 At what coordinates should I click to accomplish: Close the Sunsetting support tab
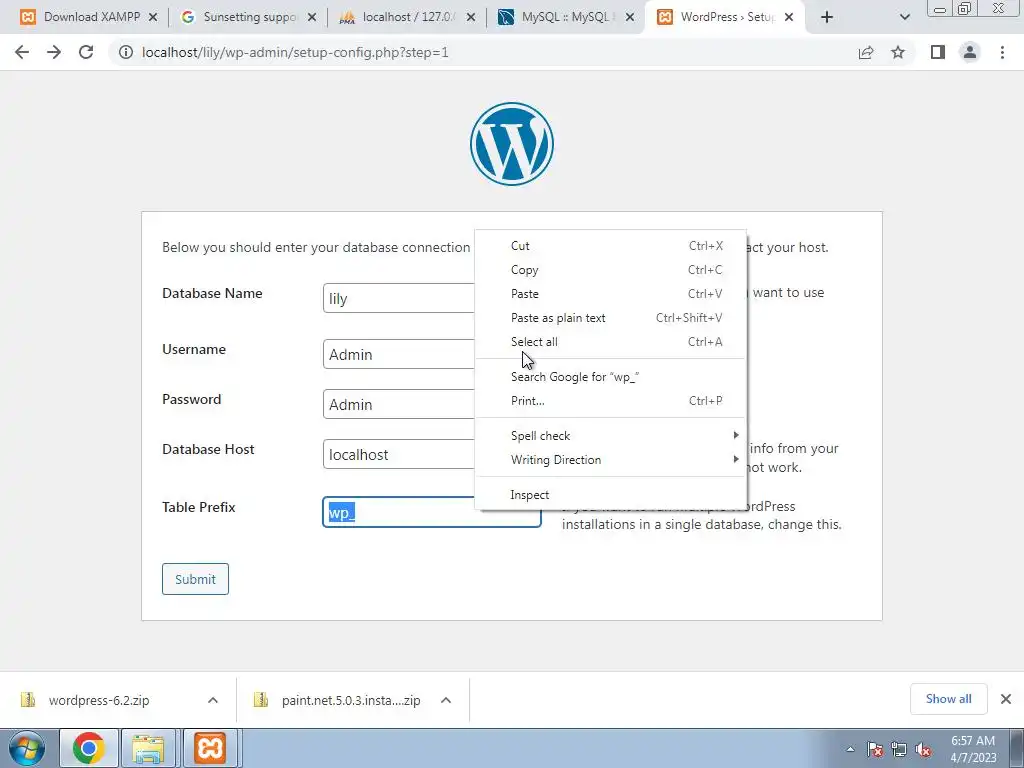tap(312, 18)
